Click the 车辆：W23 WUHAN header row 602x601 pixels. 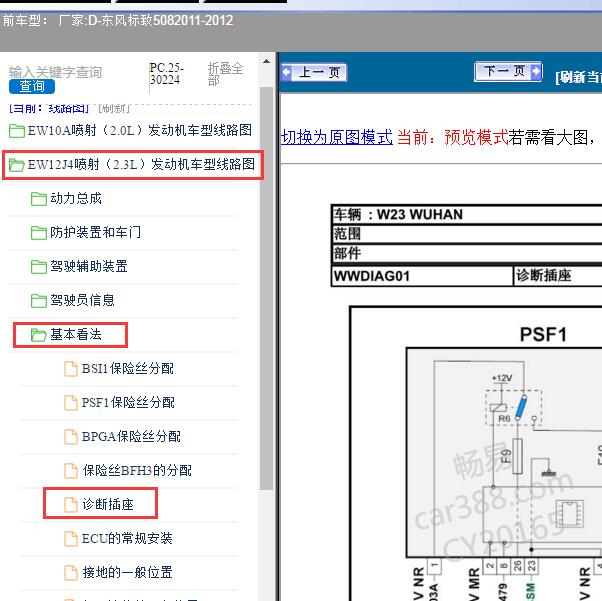[467, 214]
